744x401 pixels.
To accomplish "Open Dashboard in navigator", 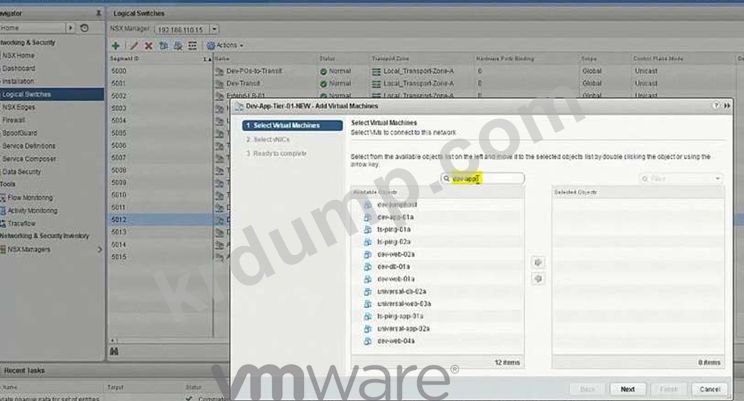I will coord(19,68).
